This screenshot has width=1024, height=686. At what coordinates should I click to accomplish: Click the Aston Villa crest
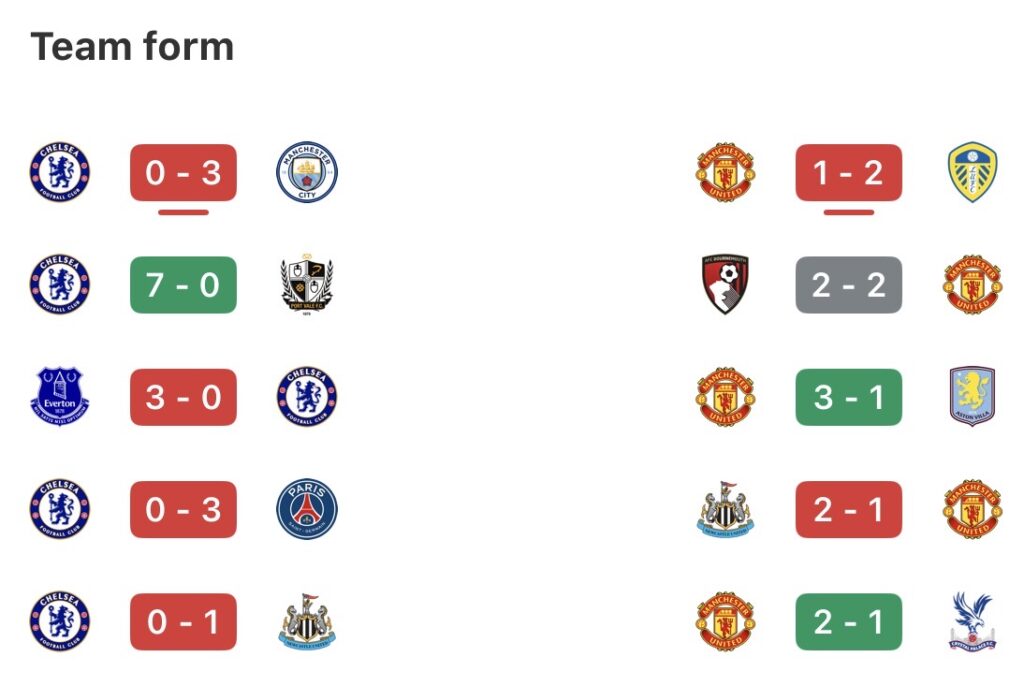tap(972, 397)
